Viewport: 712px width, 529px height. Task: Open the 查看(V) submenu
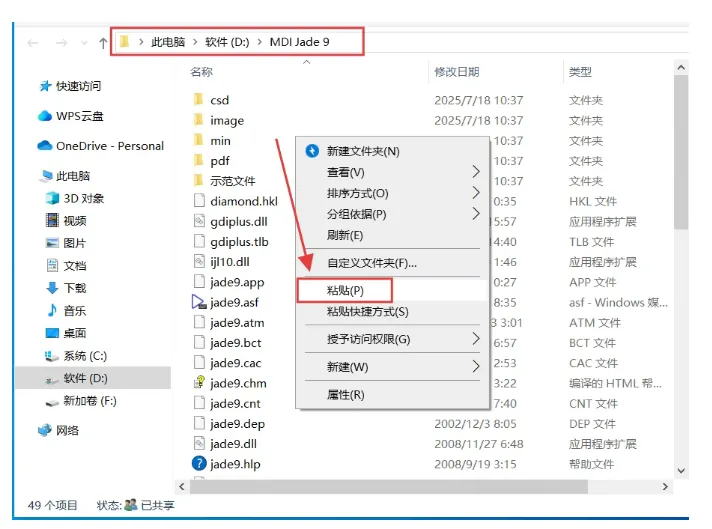393,172
